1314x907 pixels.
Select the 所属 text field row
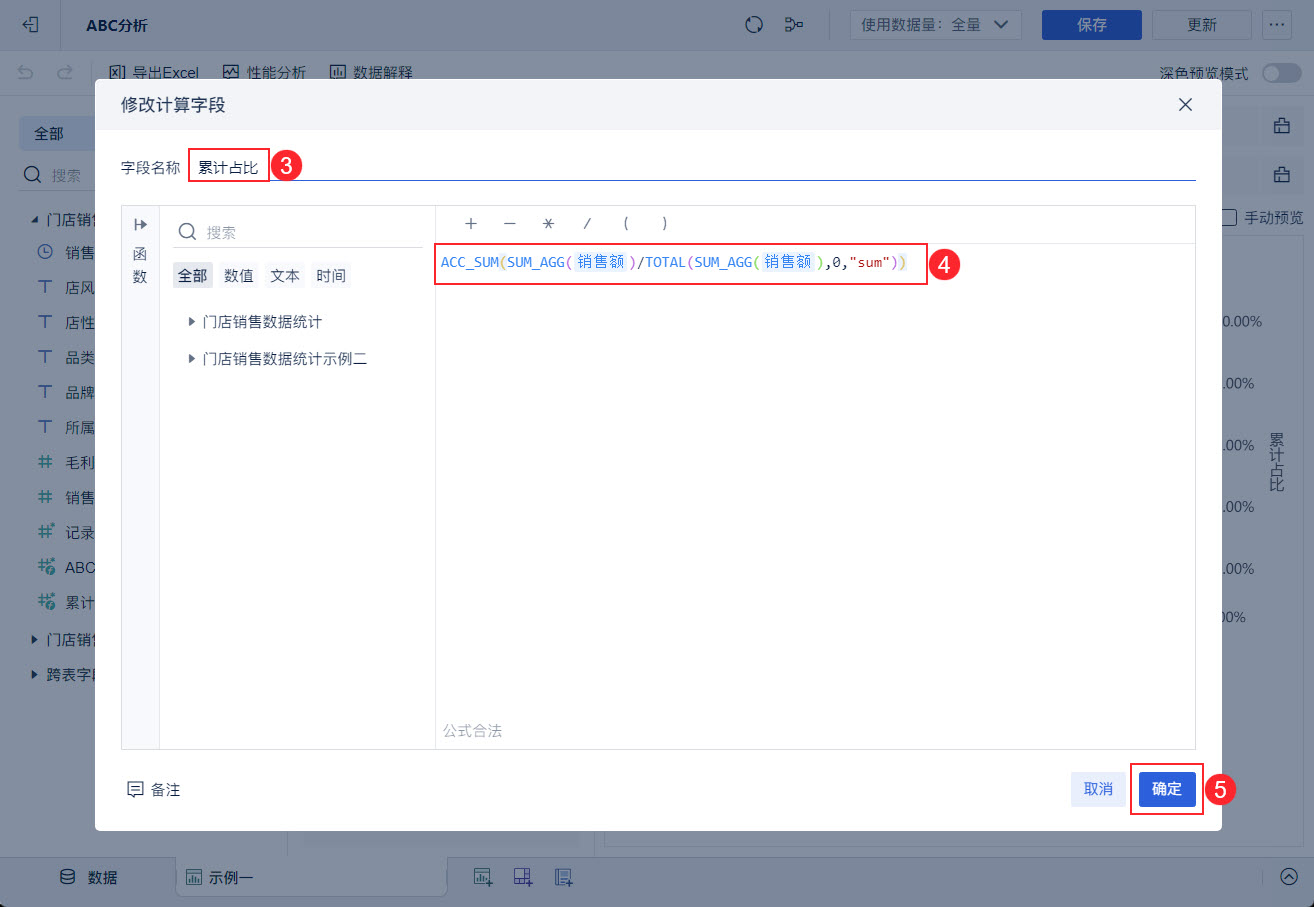click(x=66, y=427)
